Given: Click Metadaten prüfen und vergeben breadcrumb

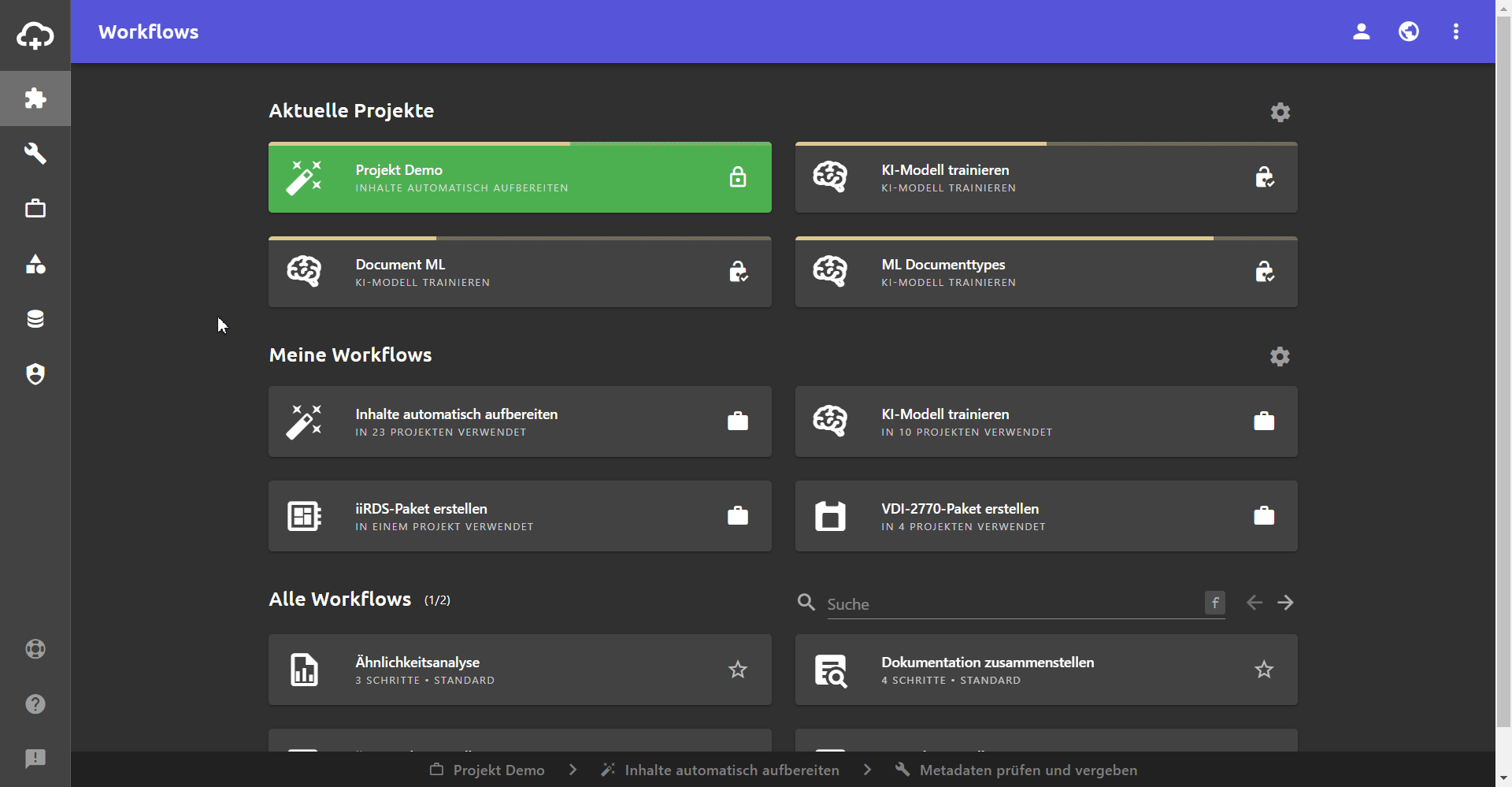Looking at the screenshot, I should point(1017,770).
